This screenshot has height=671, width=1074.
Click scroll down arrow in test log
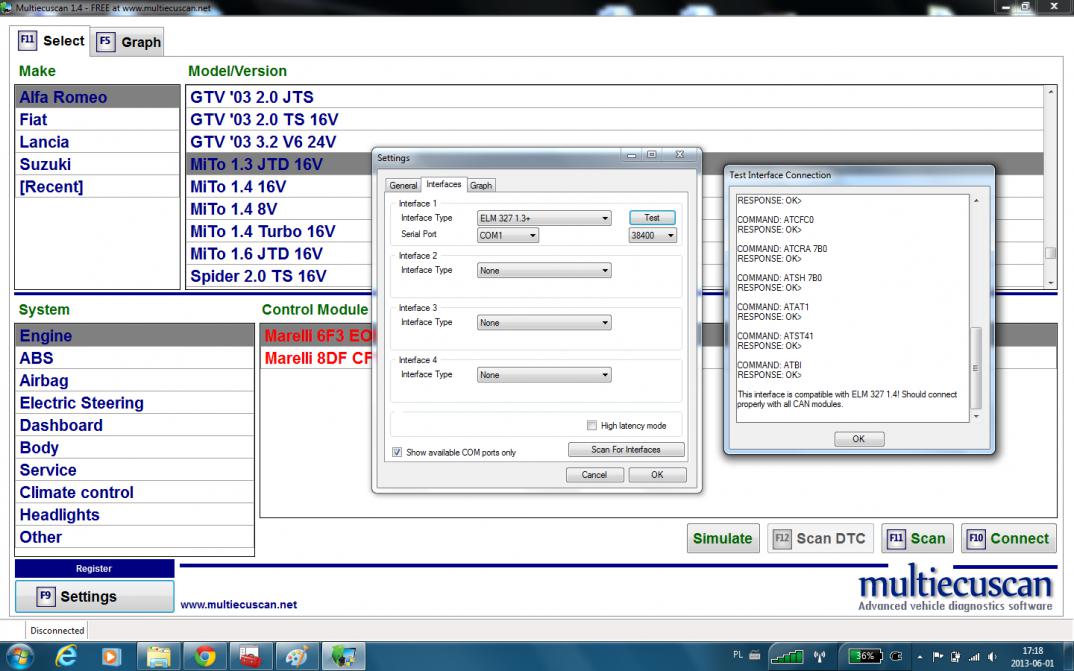[x=976, y=416]
